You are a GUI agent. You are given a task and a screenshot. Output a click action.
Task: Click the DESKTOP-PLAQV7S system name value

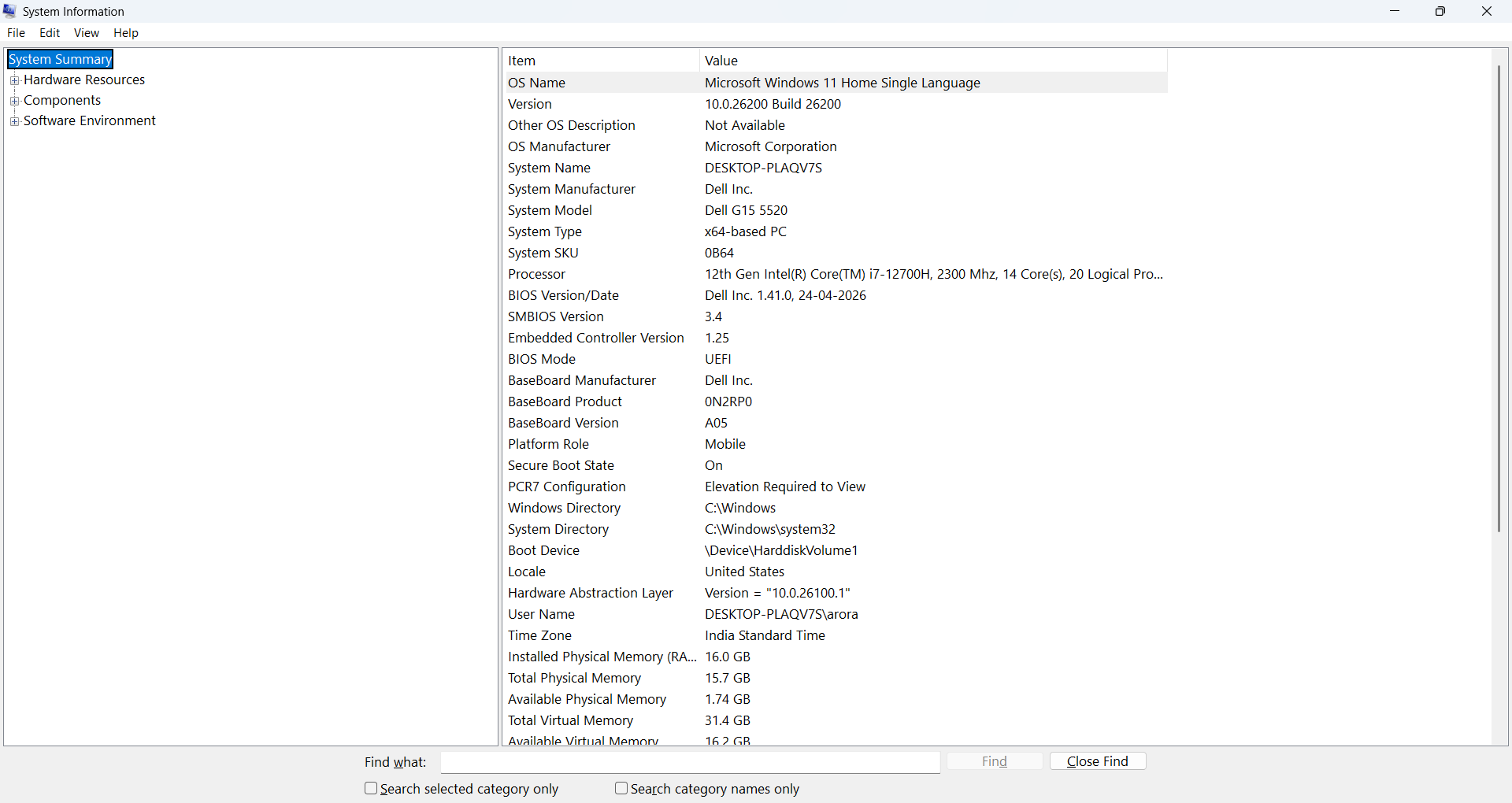pyautogui.click(x=764, y=168)
